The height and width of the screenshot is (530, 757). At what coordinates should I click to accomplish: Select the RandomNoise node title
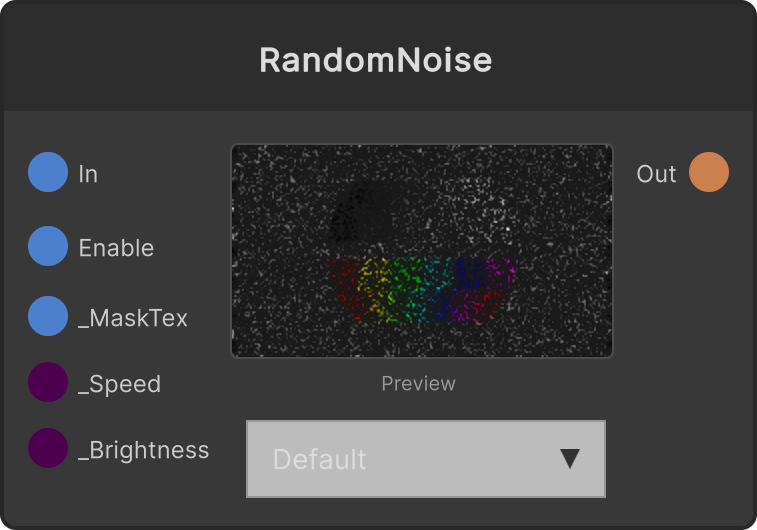(376, 60)
